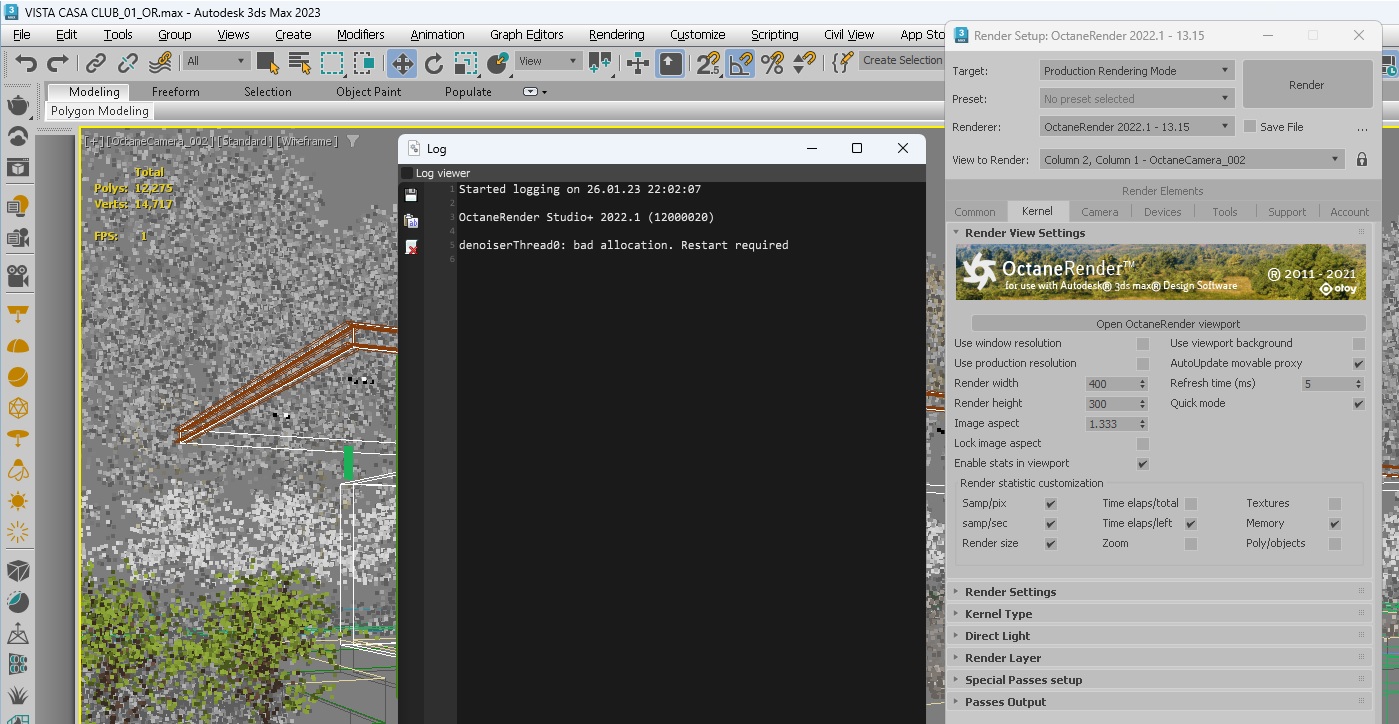This screenshot has width=1399, height=724.
Task: Toggle Select and Manipulate icon
Action: tap(638, 63)
